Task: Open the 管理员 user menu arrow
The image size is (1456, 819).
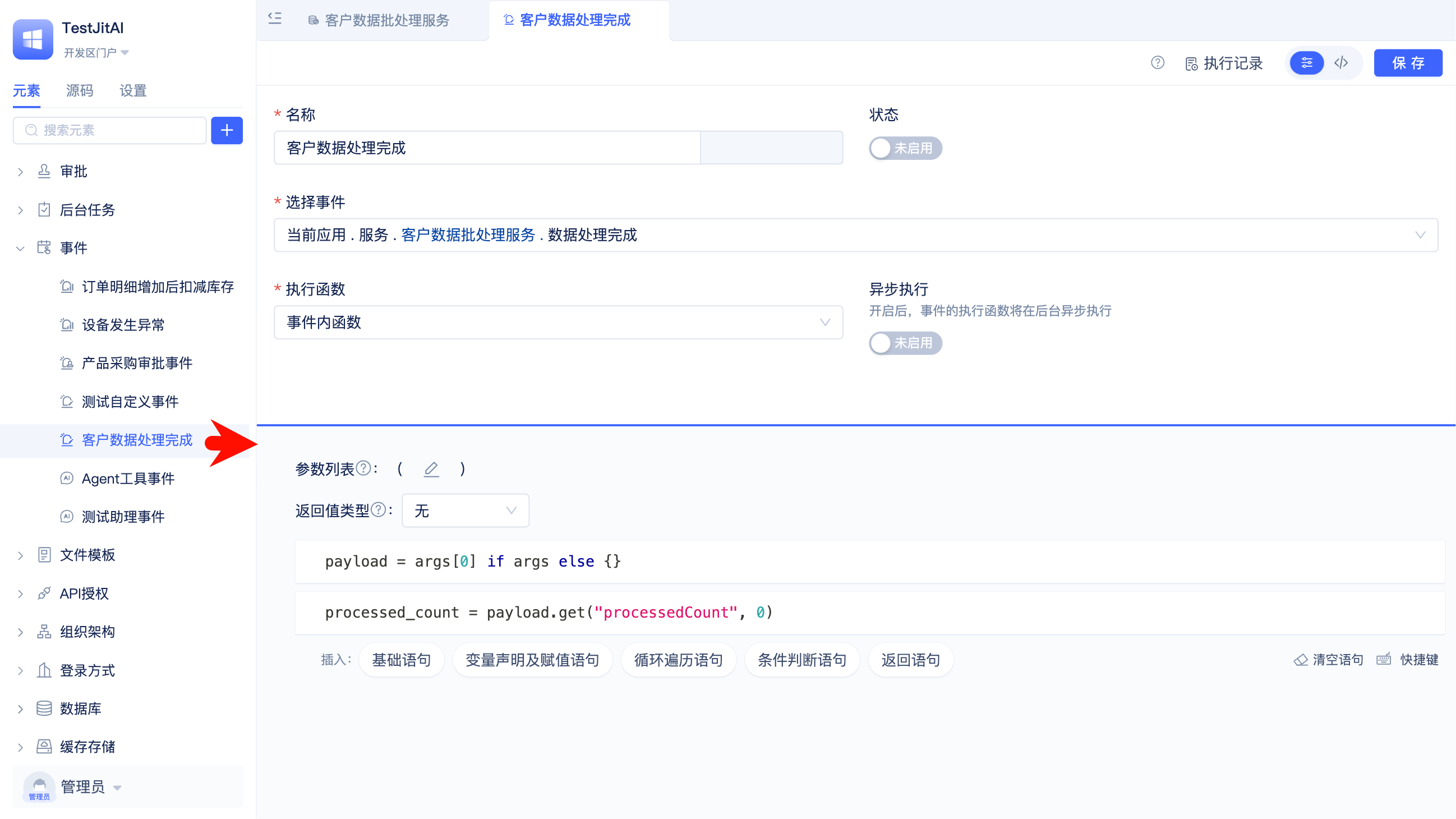Action: click(x=117, y=788)
